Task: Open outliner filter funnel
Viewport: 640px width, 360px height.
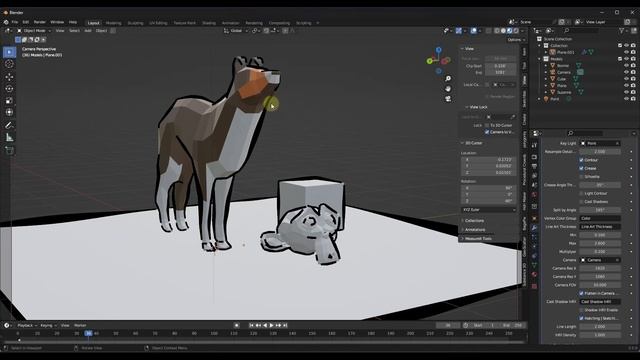Action: 622,31
